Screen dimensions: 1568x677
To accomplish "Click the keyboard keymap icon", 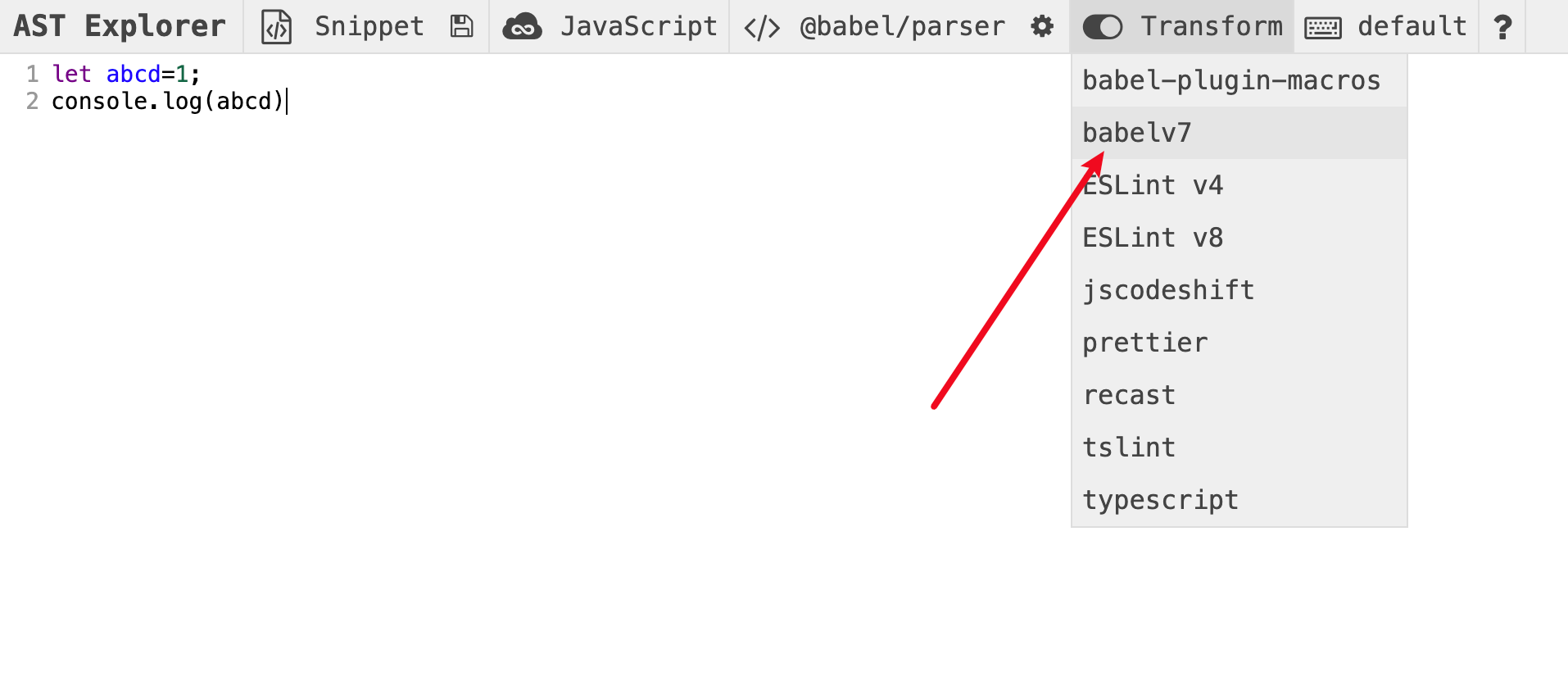I will tap(1322, 28).
